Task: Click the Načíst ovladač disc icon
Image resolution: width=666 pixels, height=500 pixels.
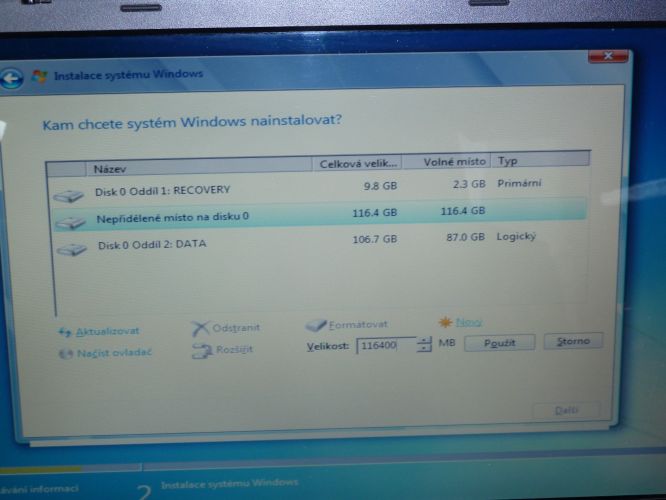Action: coord(65,354)
